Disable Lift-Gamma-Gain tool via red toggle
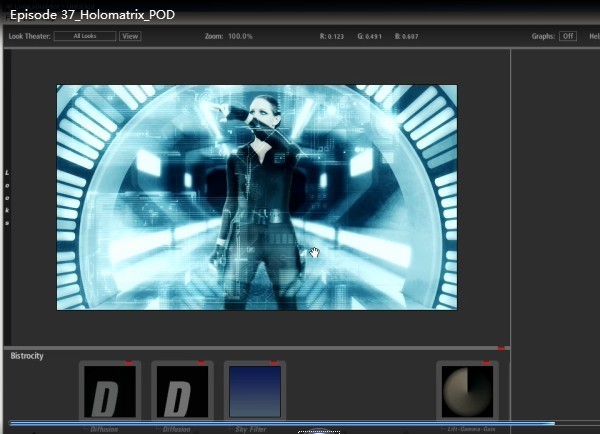Viewport: 600px width, 434px height. coord(486,363)
